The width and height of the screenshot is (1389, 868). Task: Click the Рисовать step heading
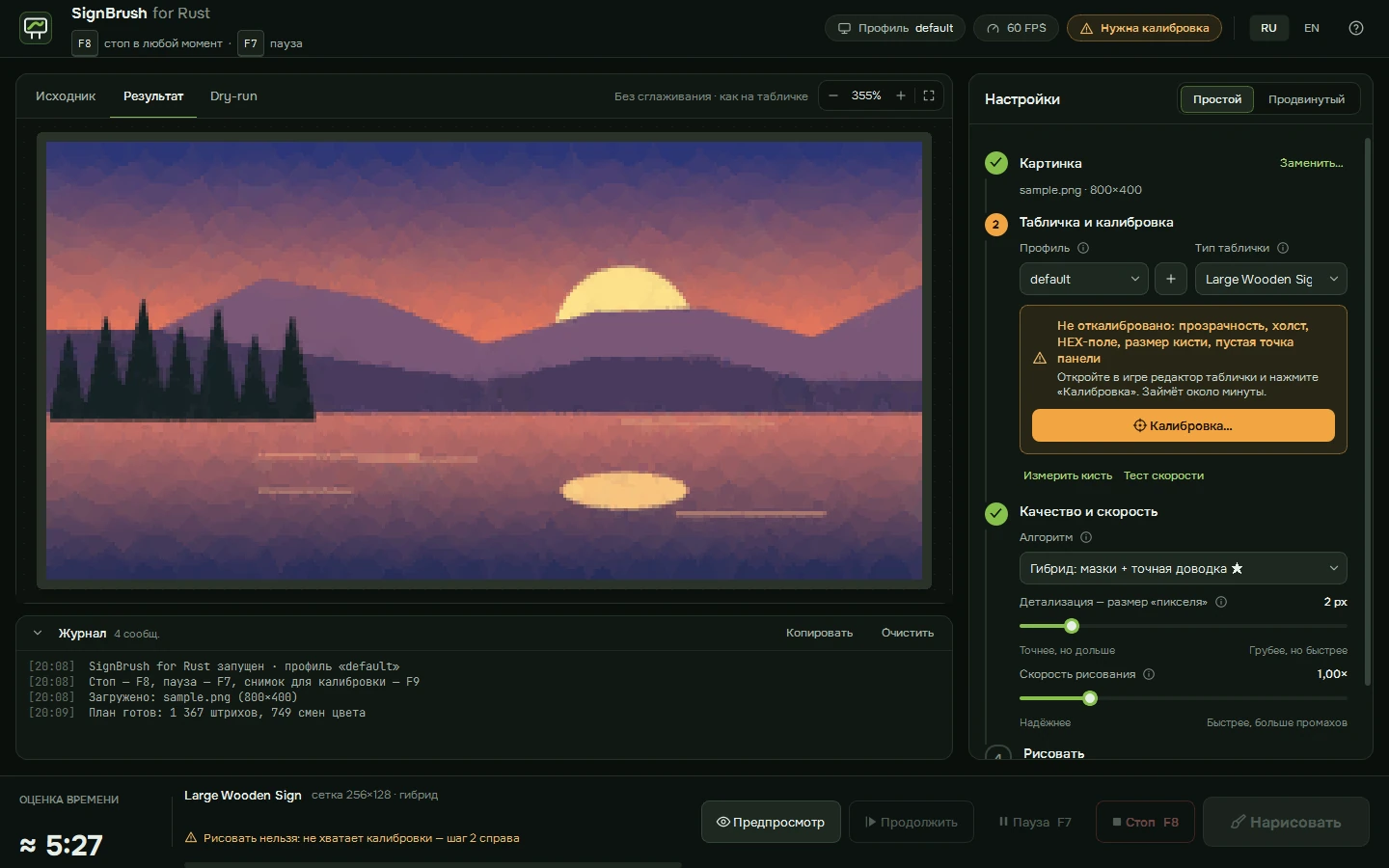pos(1053,753)
